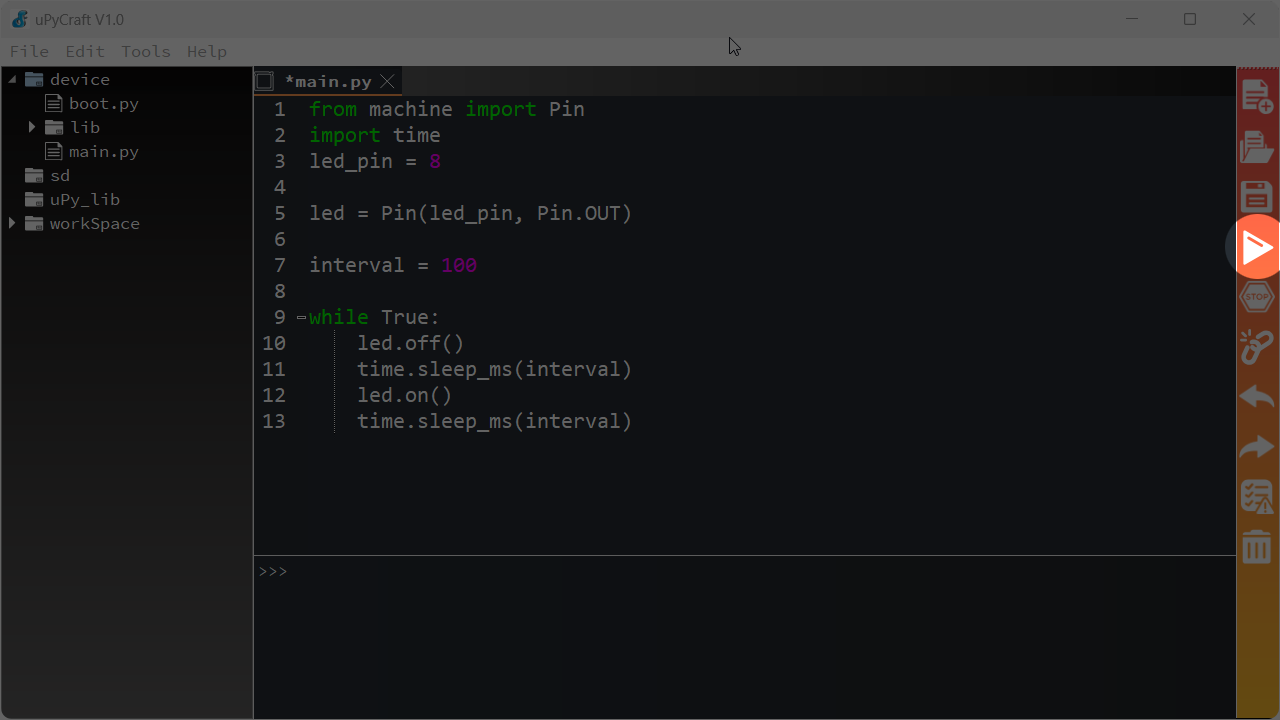Save the script with the Save icon
This screenshot has height=720, width=1280.
pos(1256,196)
